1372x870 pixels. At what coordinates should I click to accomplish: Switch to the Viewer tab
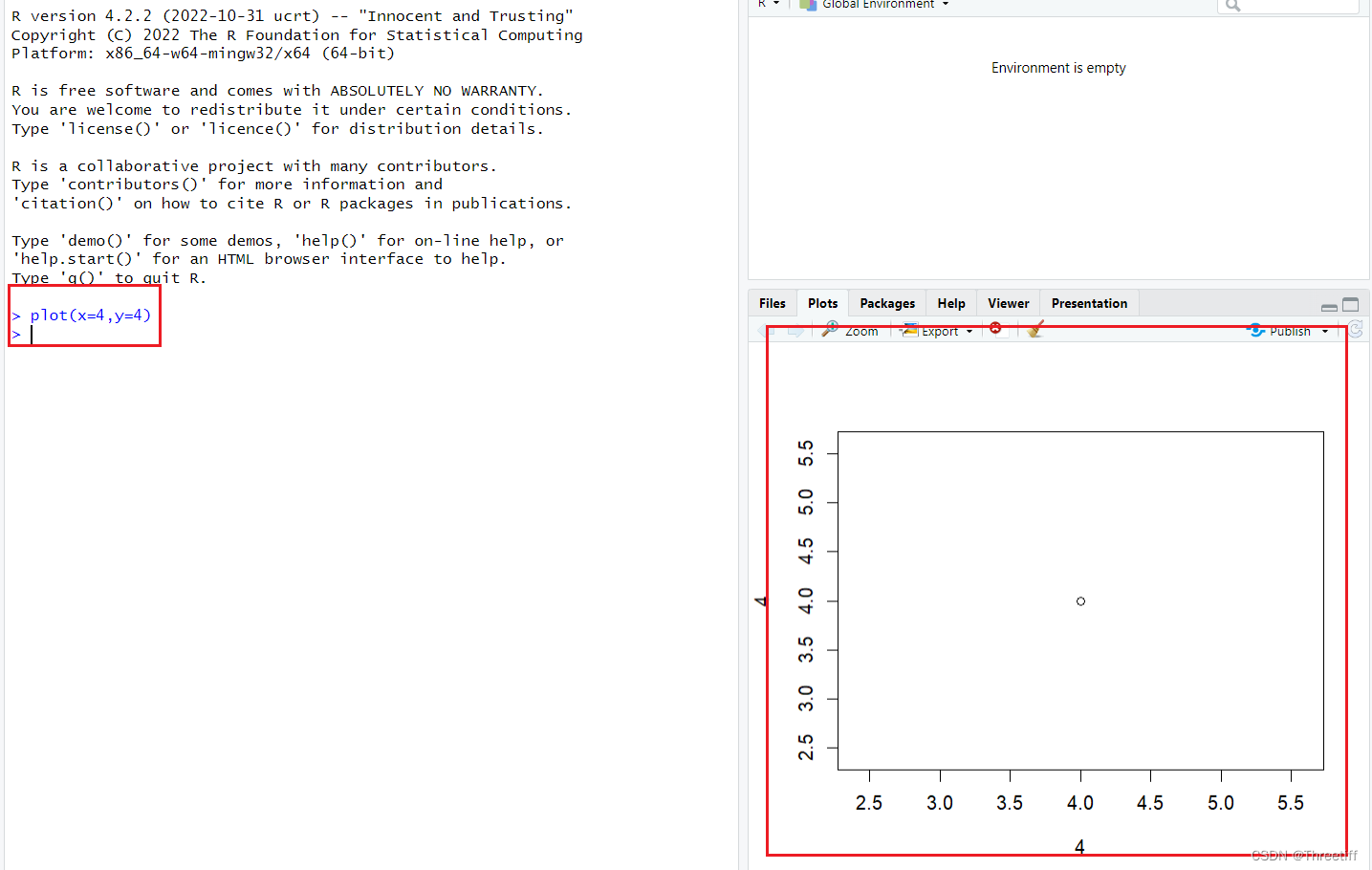[1009, 303]
